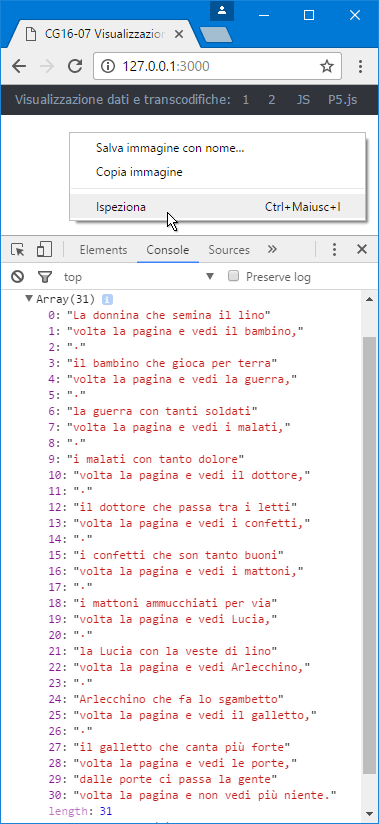Select "volta la pagina e vedi i mattoni,"
The image size is (379, 824).
[189, 570]
